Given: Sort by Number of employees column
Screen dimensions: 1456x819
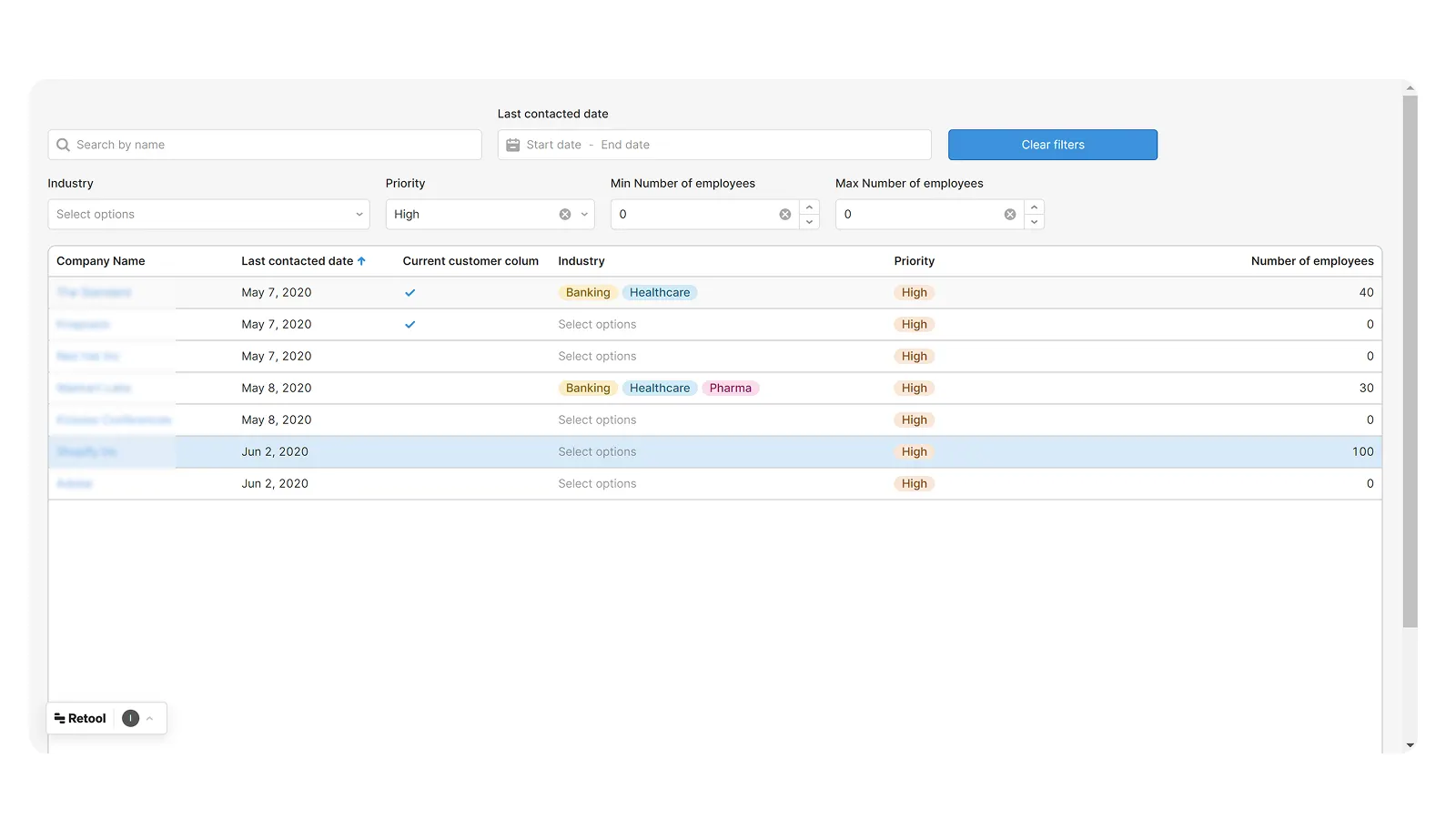Looking at the screenshot, I should tap(1312, 261).
